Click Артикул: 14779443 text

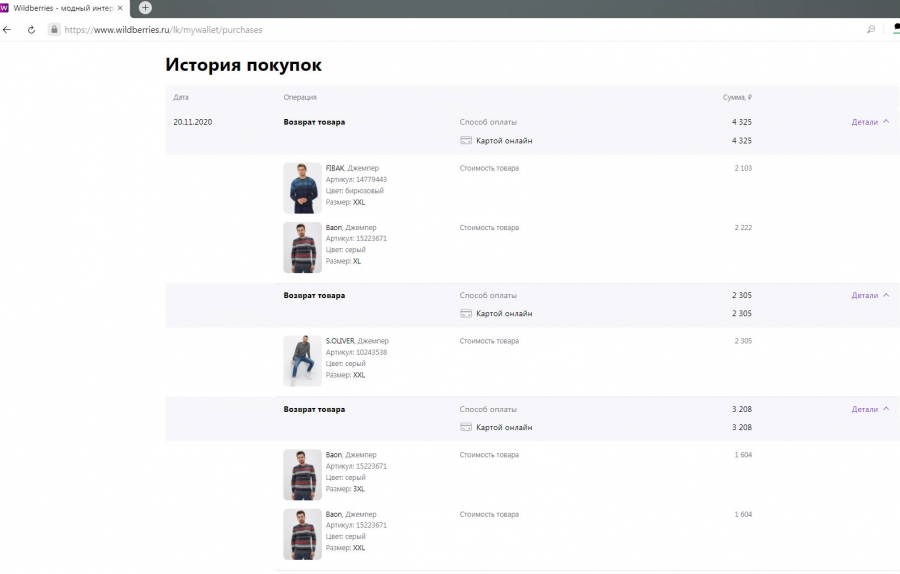pos(356,180)
